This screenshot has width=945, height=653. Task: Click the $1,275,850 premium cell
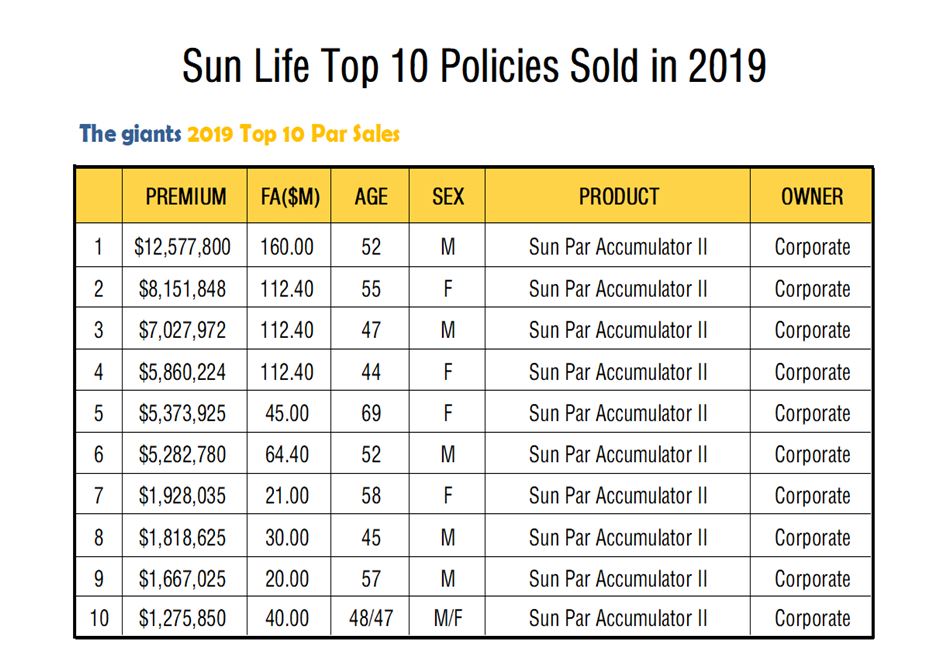click(x=182, y=619)
